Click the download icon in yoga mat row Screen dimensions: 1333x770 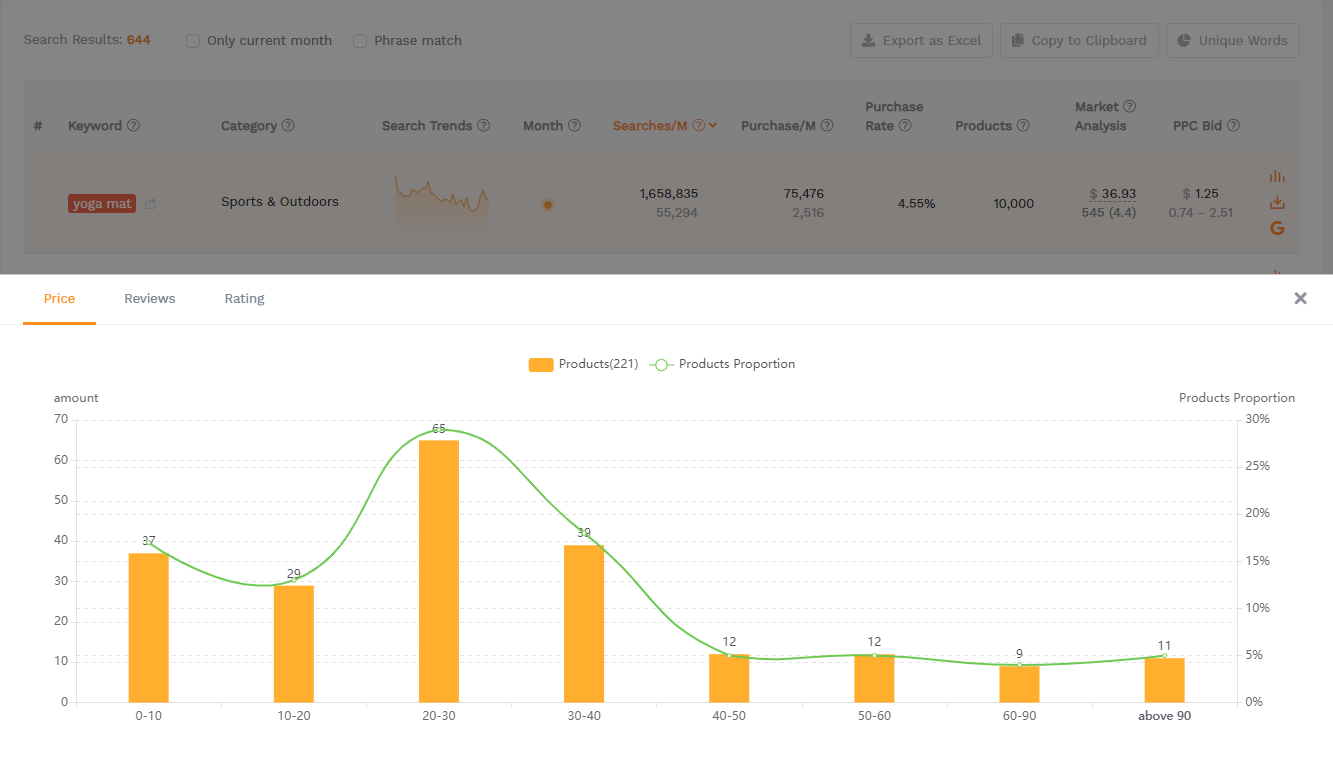pos(1276,202)
